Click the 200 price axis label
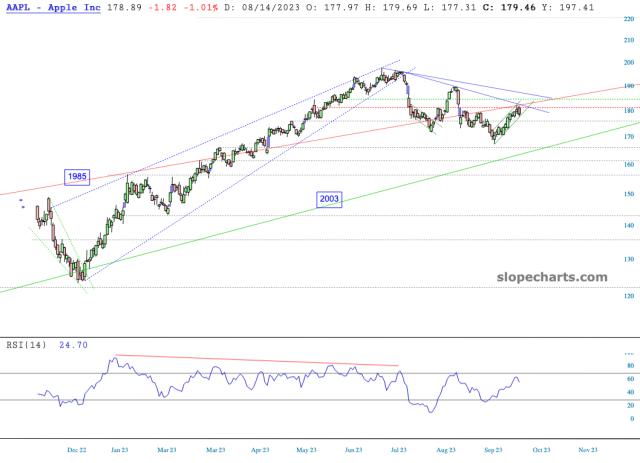The height and width of the screenshot is (463, 640). [629, 62]
